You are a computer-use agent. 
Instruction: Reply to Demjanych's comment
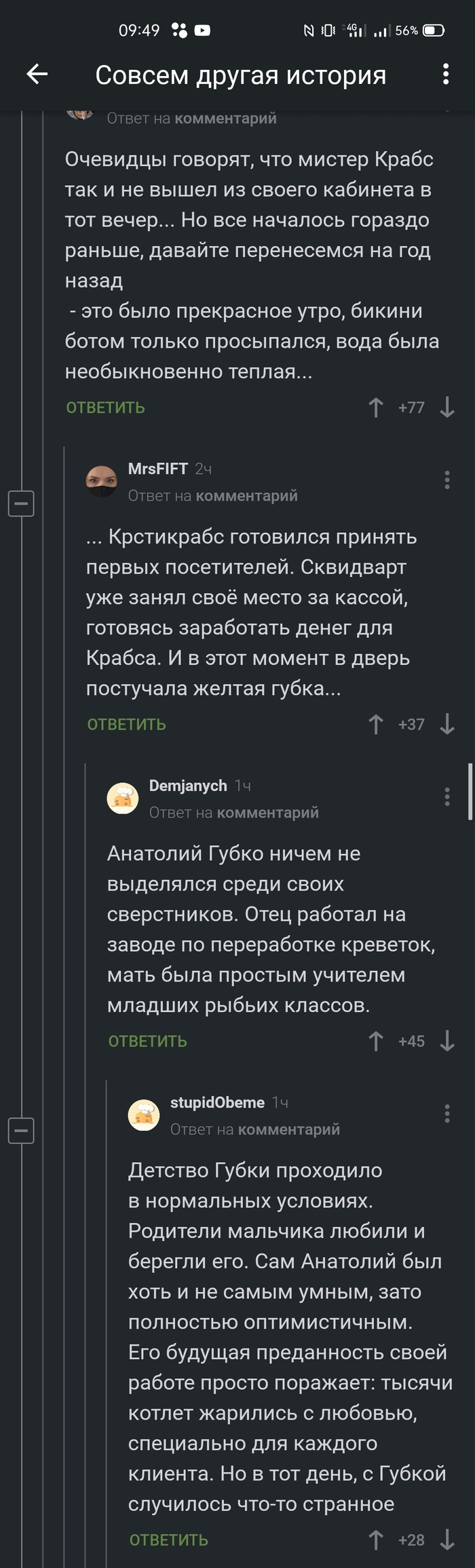pos(148,1041)
